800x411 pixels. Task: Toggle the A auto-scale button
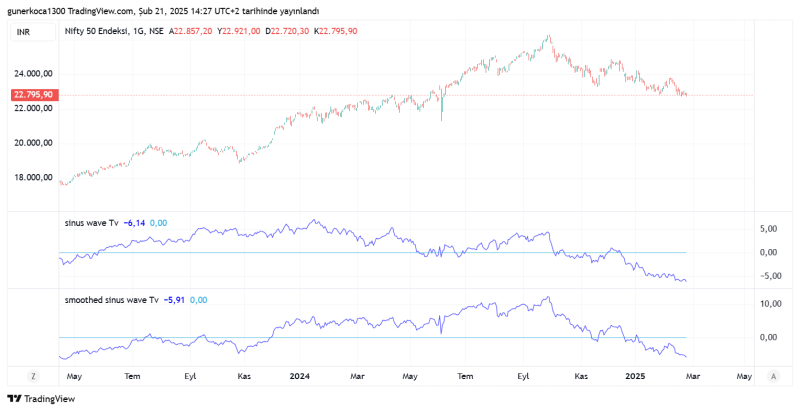(x=773, y=376)
